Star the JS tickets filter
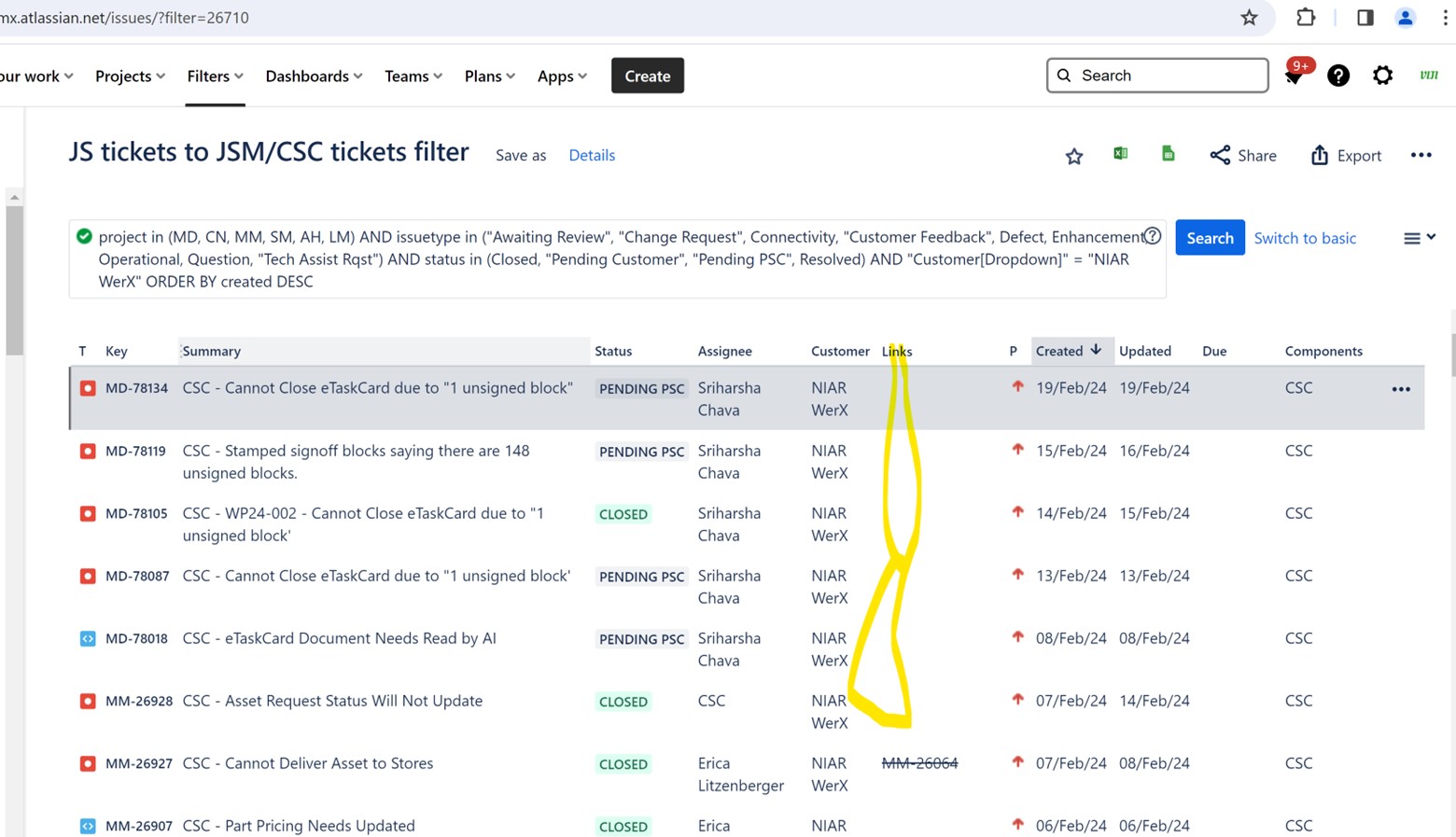Viewport: 1456px width, 837px height. pyautogui.click(x=1074, y=156)
